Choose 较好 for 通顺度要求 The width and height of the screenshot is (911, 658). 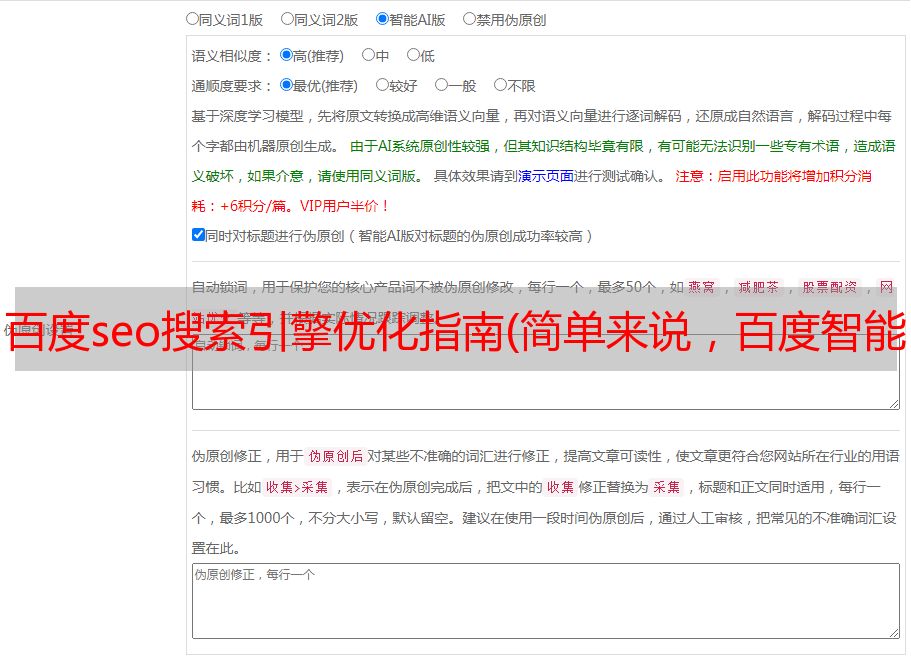(x=382, y=85)
